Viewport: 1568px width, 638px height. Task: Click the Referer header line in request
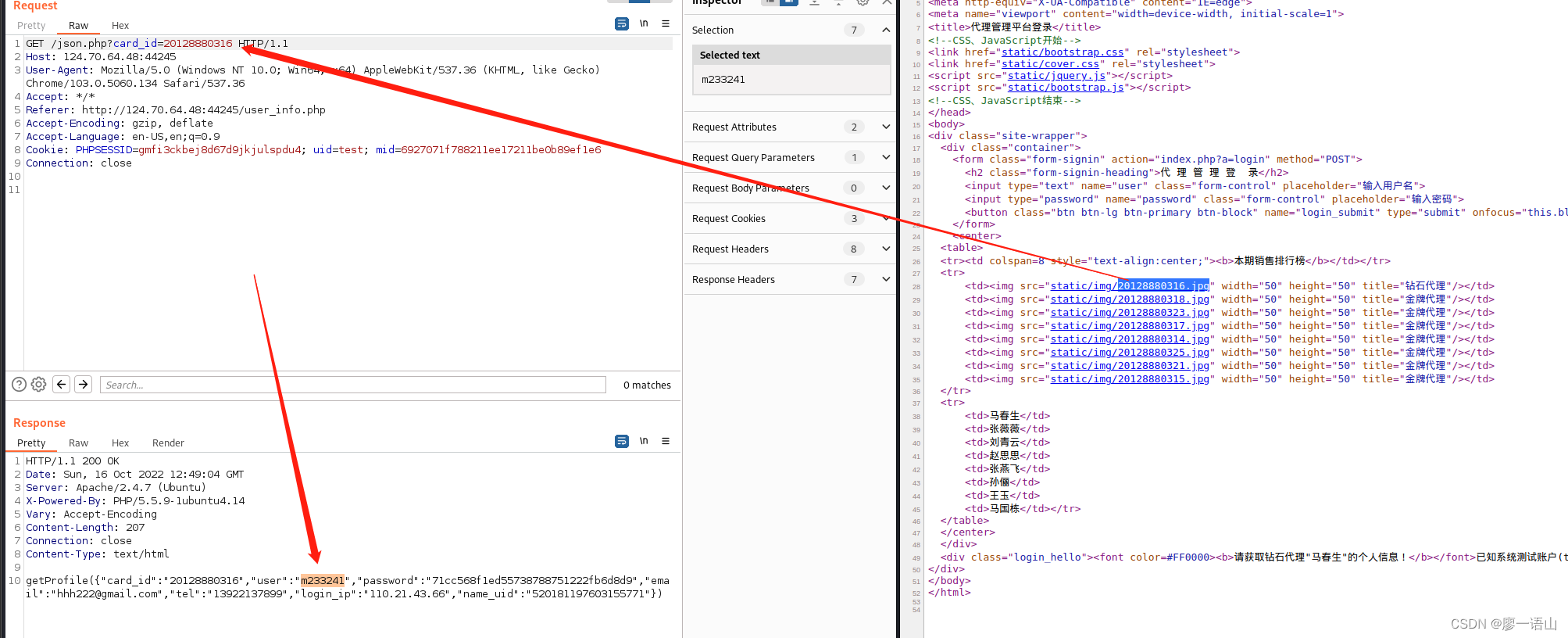(x=176, y=110)
